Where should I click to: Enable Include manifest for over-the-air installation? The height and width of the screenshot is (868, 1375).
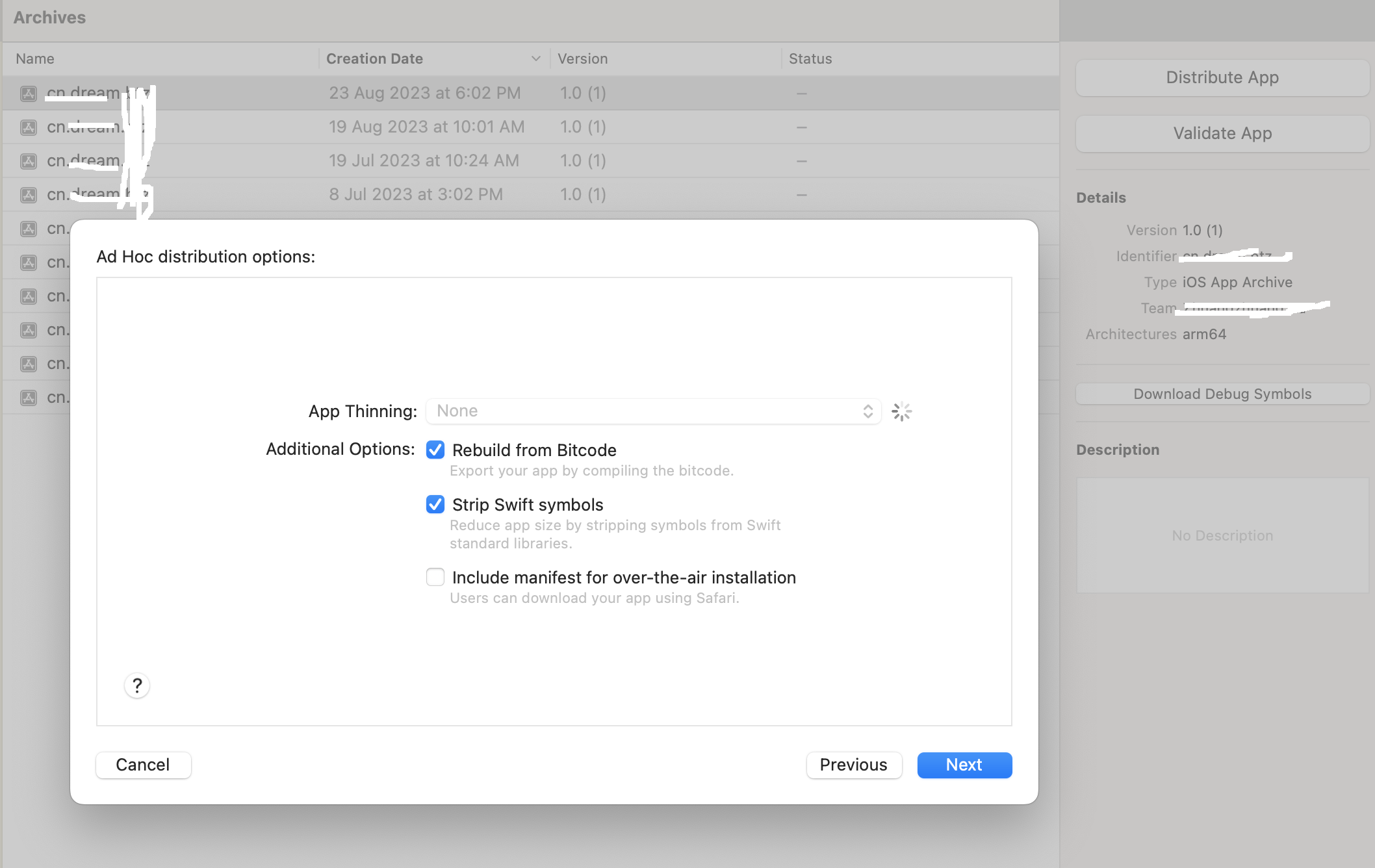click(x=435, y=577)
